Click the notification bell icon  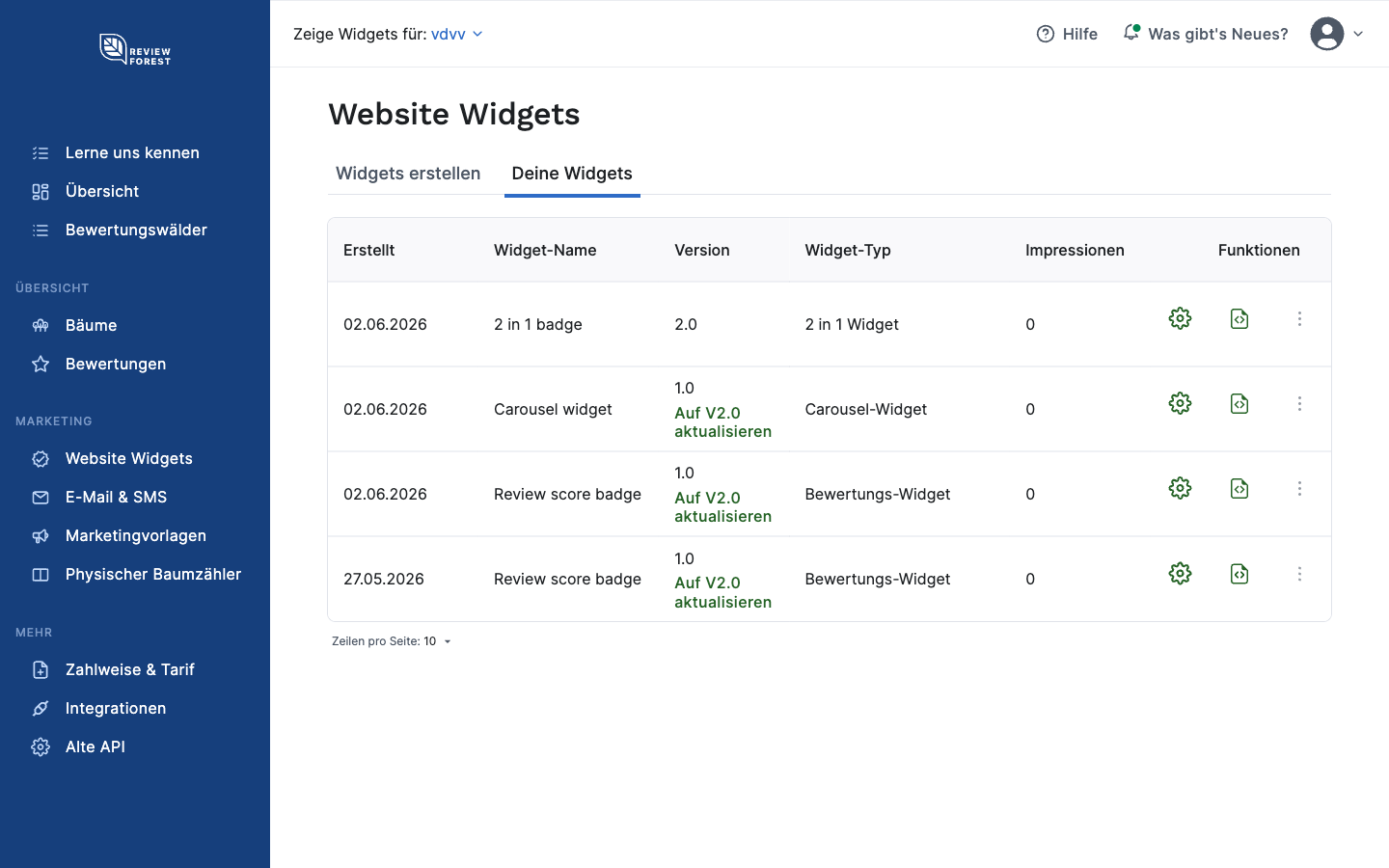1131,33
